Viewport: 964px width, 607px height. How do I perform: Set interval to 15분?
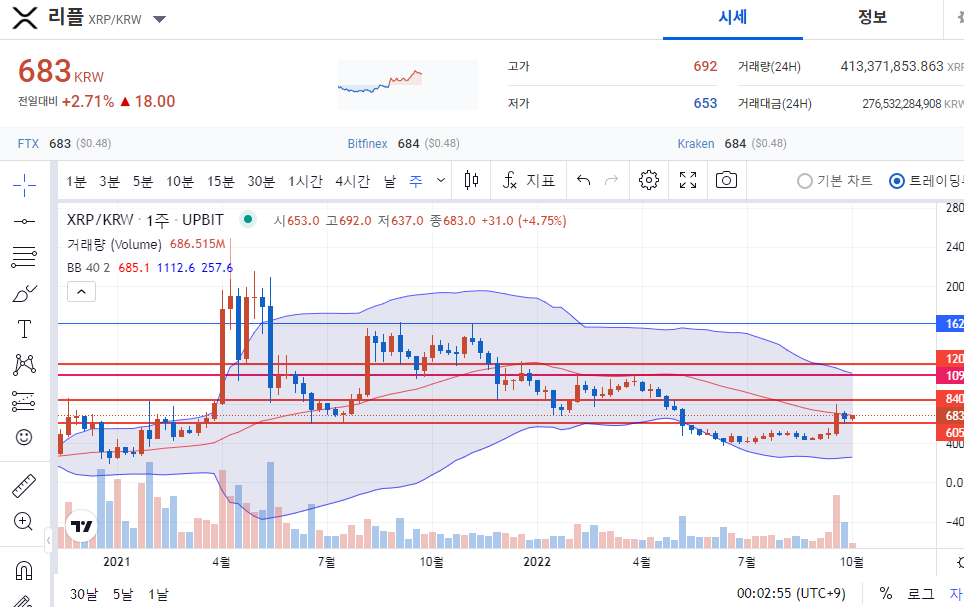[221, 181]
